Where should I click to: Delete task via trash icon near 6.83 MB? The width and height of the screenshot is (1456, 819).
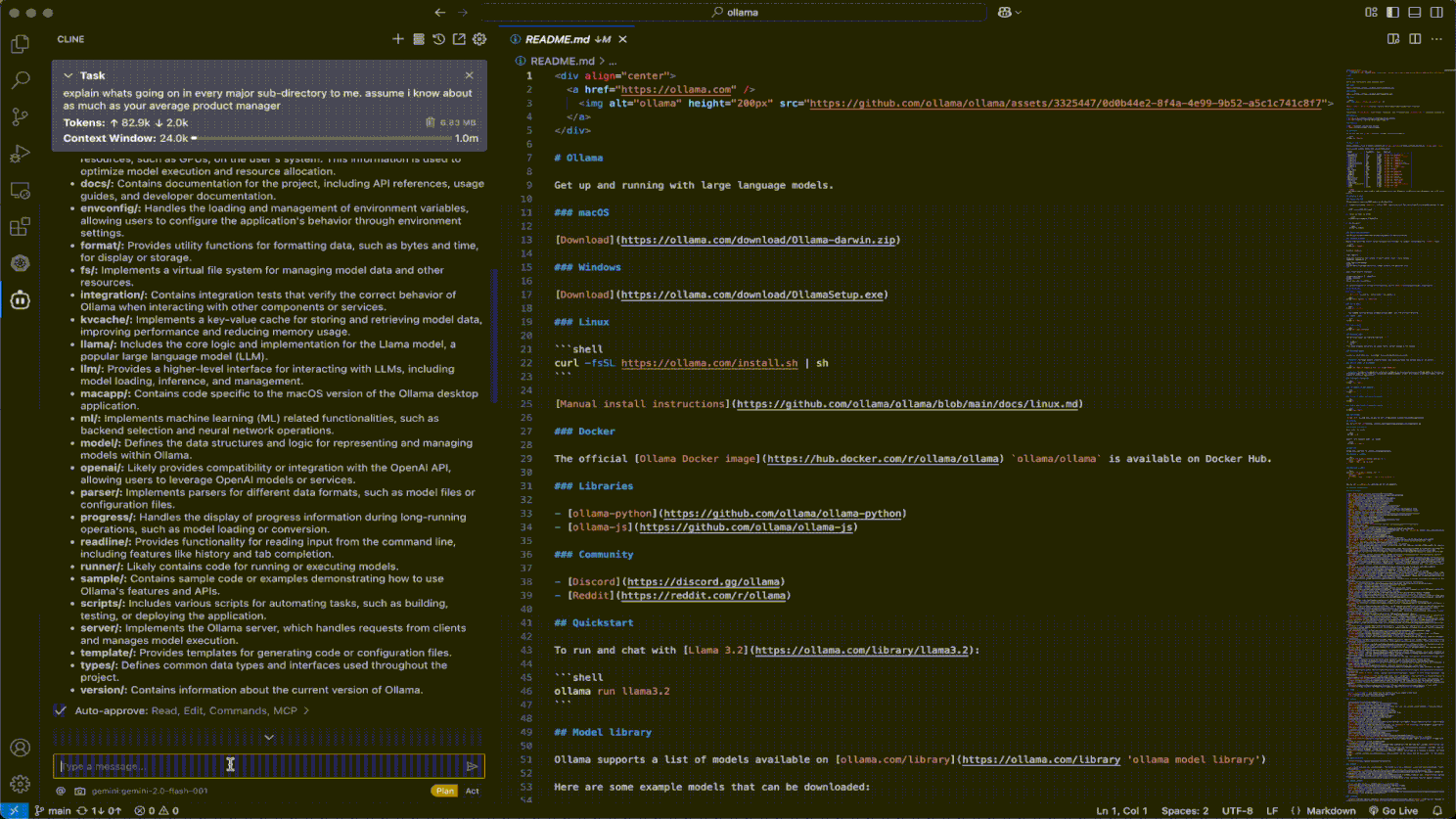click(x=430, y=122)
